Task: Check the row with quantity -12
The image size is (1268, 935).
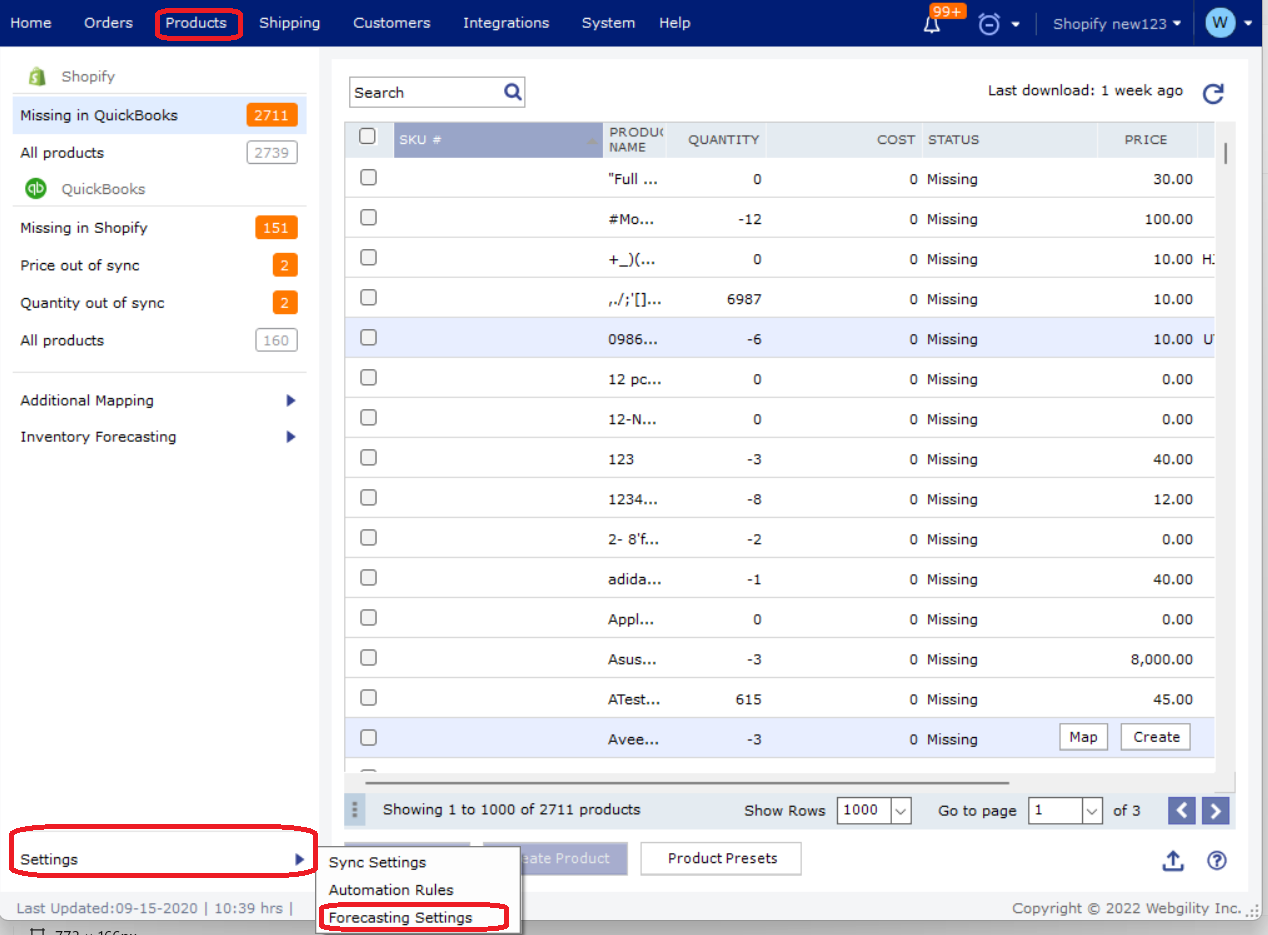Action: click(368, 217)
